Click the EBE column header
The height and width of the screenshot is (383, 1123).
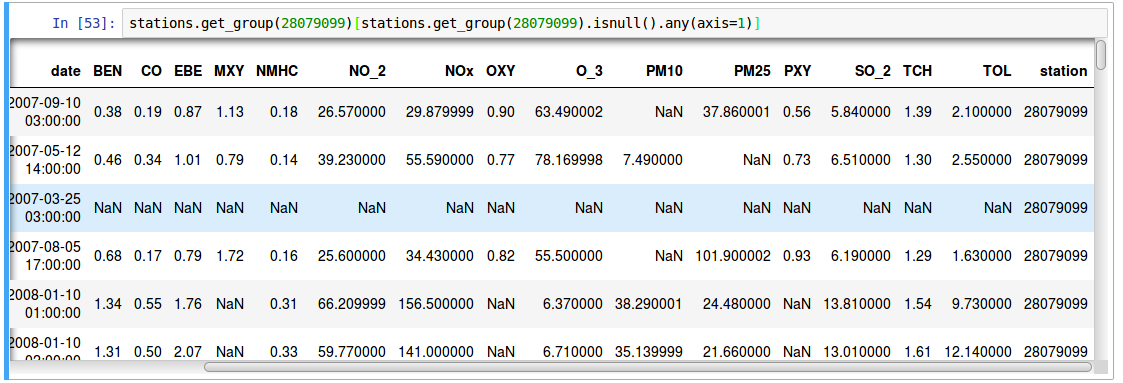click(x=188, y=71)
